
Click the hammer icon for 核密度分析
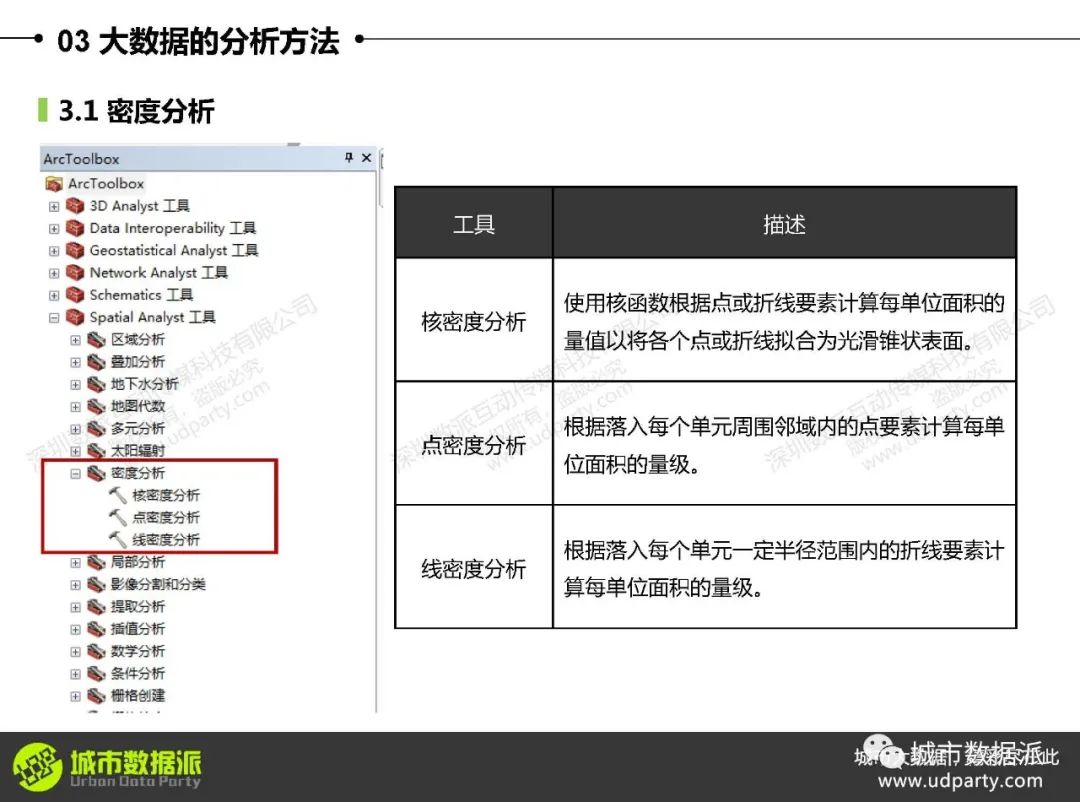[x=118, y=495]
